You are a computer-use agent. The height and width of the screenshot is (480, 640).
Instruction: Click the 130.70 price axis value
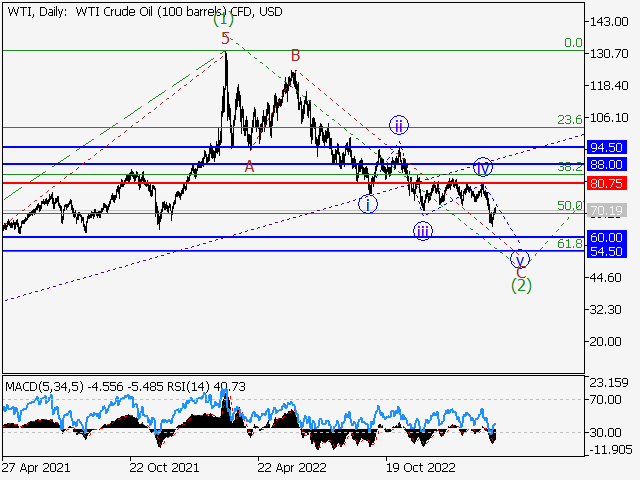click(609, 53)
